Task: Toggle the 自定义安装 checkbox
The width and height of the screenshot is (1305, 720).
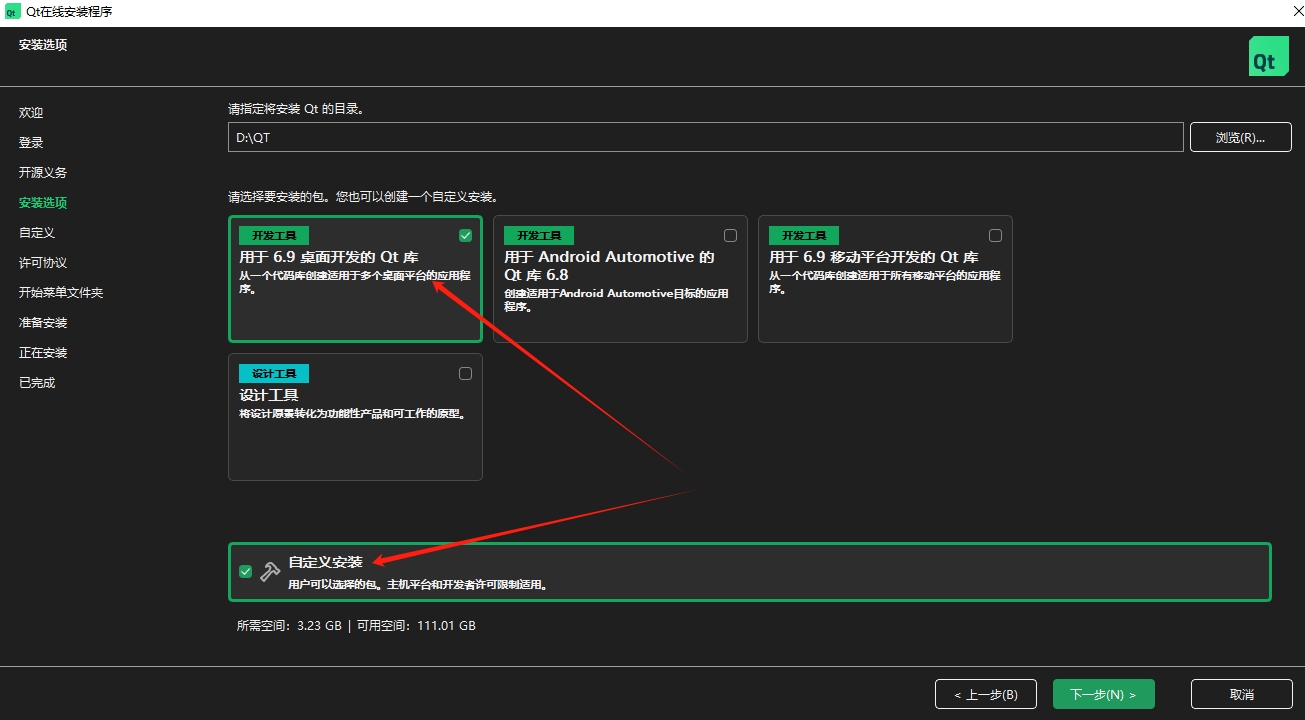Action: (245, 571)
